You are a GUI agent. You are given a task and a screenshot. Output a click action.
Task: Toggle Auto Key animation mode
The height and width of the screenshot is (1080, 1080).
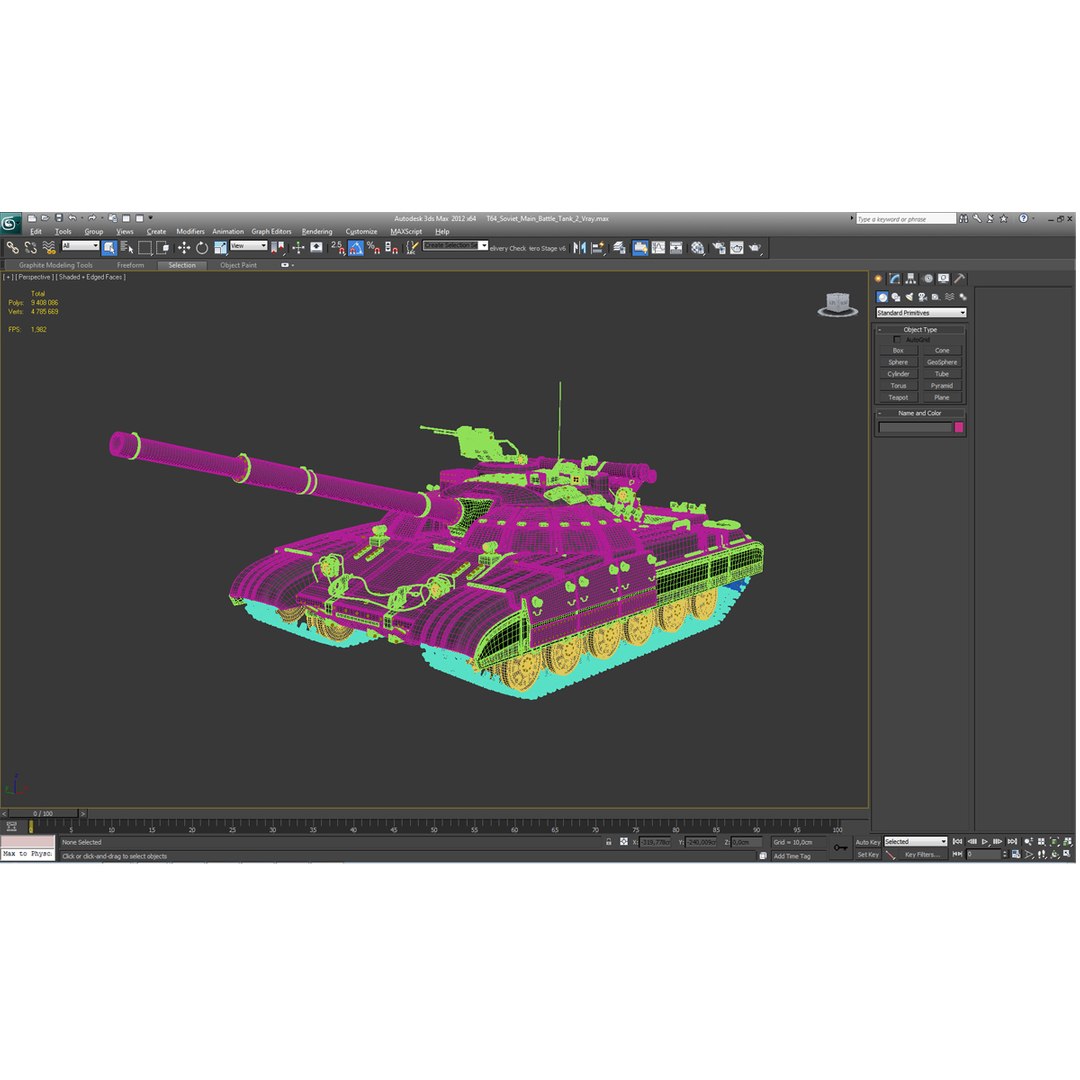pos(867,842)
